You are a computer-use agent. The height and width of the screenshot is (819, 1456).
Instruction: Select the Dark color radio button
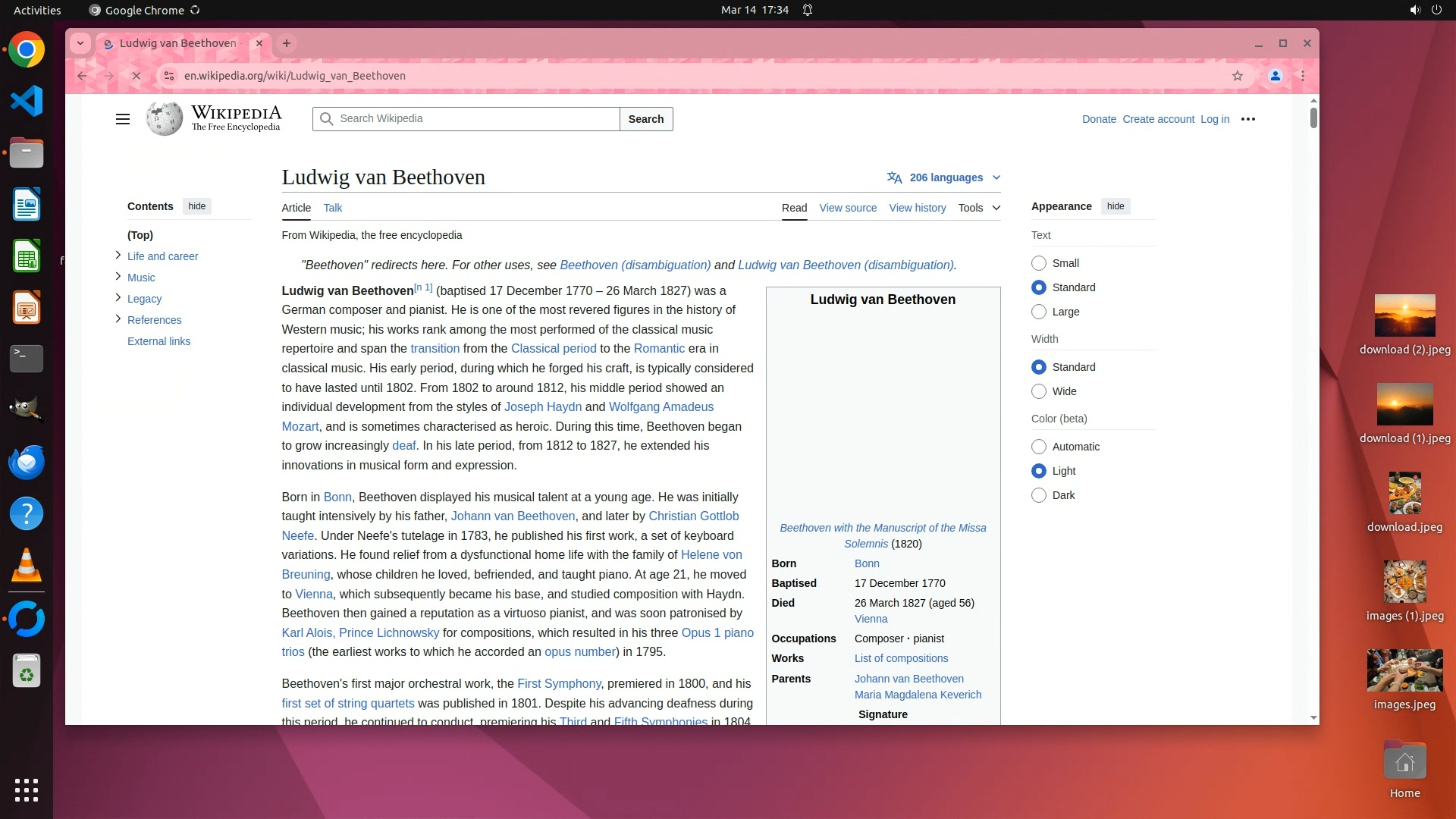(x=1039, y=495)
